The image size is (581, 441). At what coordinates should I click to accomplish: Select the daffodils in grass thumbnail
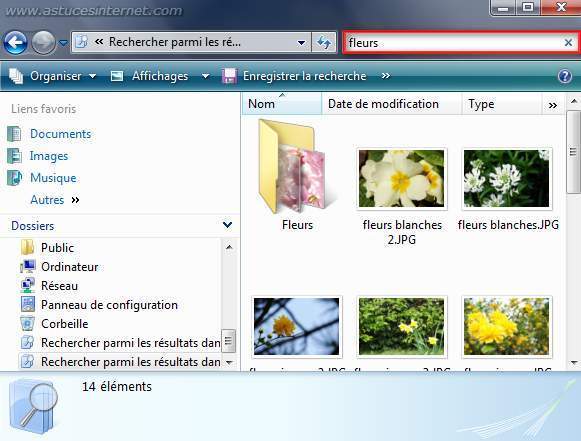click(x=401, y=326)
